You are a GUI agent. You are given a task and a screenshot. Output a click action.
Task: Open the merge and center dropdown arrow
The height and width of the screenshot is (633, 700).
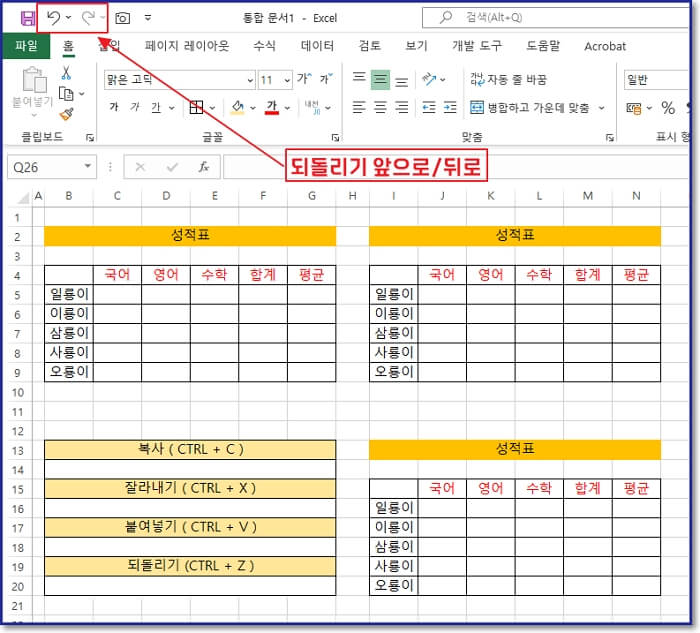point(601,108)
